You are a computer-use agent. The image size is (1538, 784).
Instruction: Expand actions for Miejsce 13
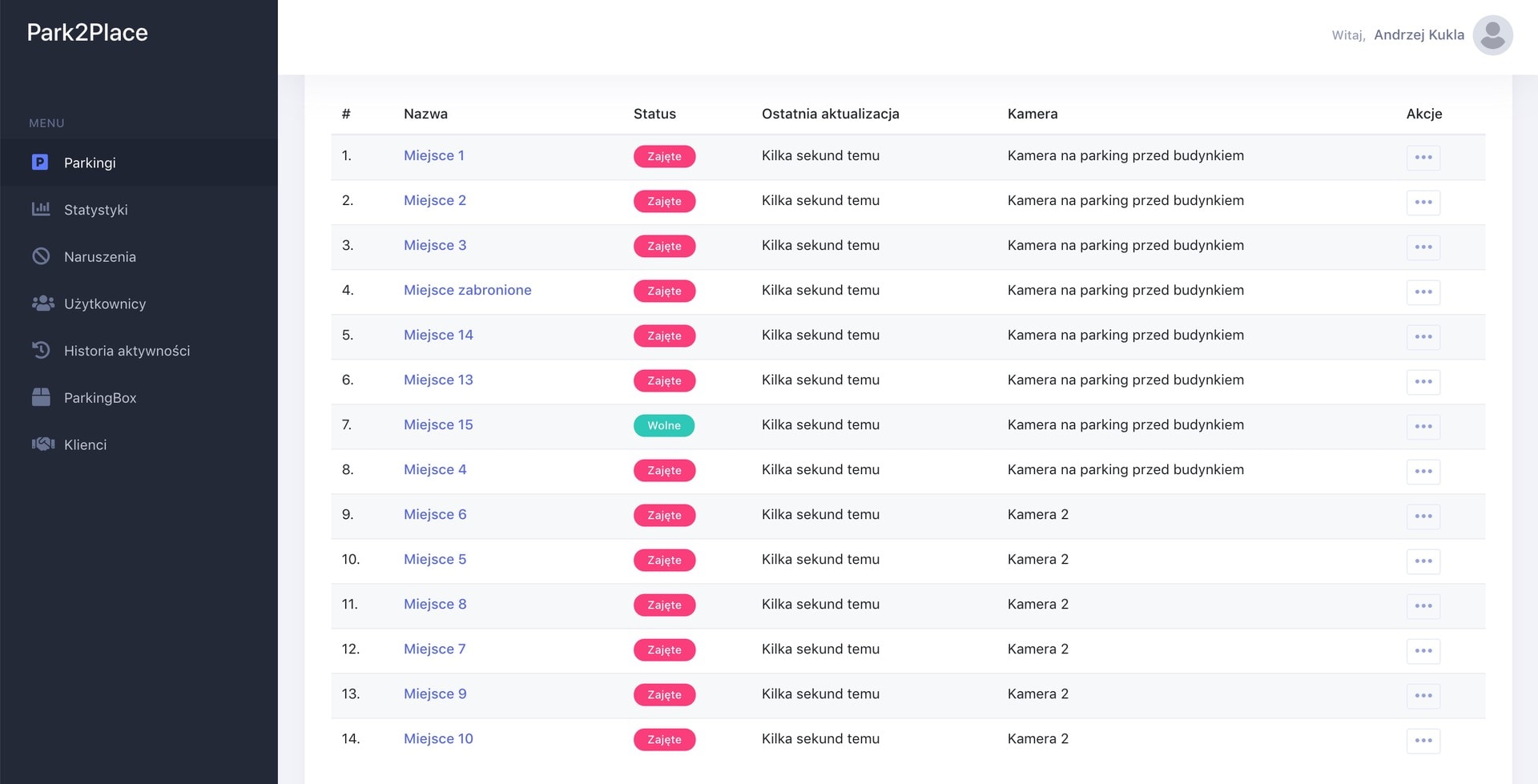[x=1423, y=381]
